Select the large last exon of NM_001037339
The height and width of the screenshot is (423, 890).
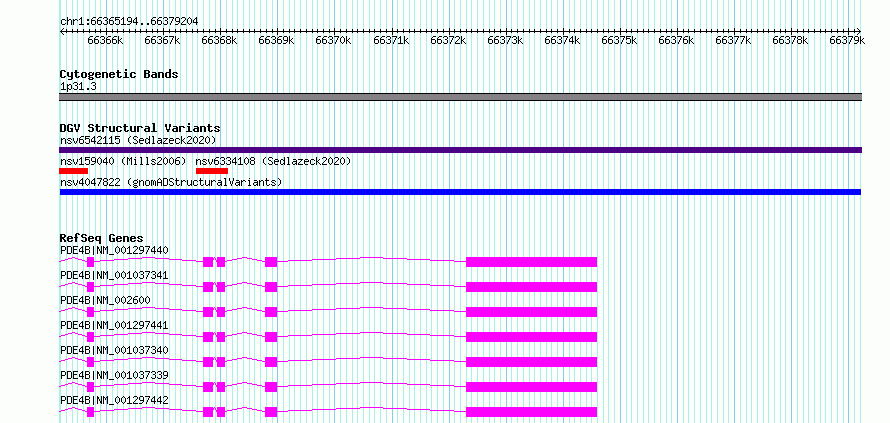[x=531, y=387]
